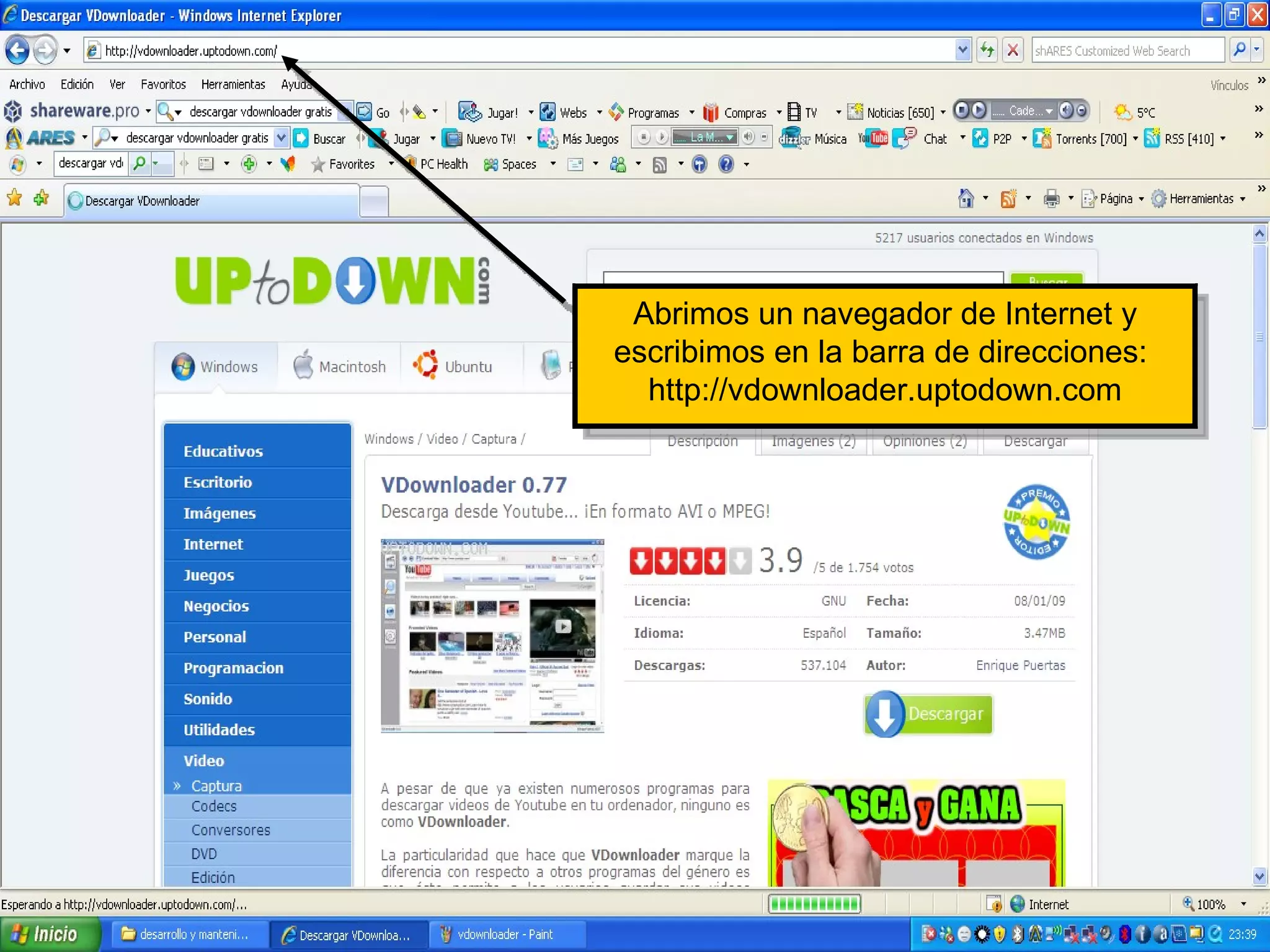
Task: Select the Macintosh platform tab
Action: coord(339,366)
